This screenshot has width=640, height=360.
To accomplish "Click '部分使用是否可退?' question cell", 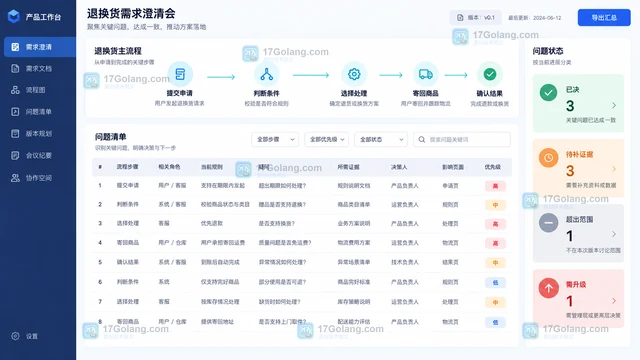I will click(x=282, y=282).
